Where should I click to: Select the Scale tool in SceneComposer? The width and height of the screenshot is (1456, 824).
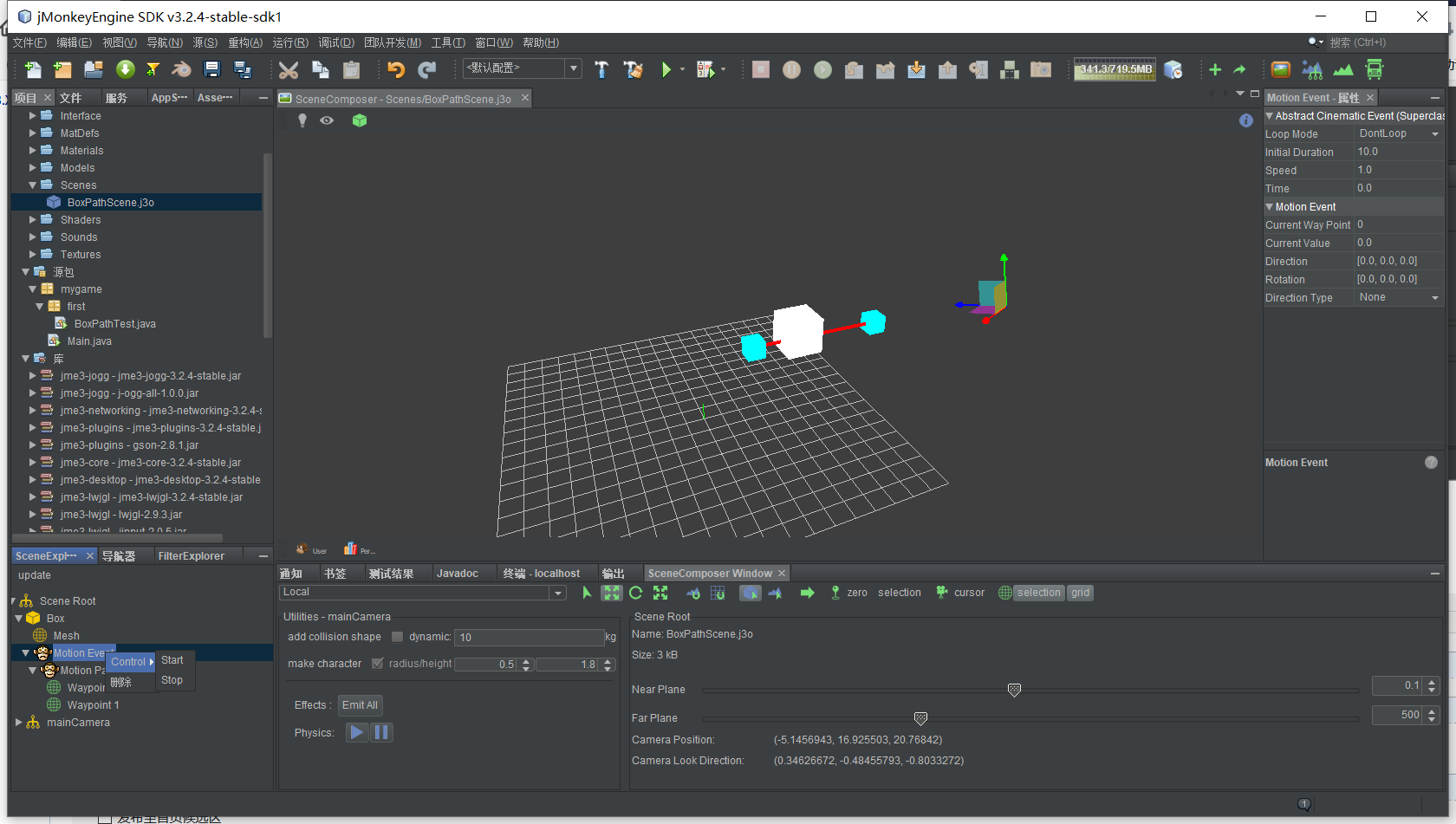pos(660,593)
